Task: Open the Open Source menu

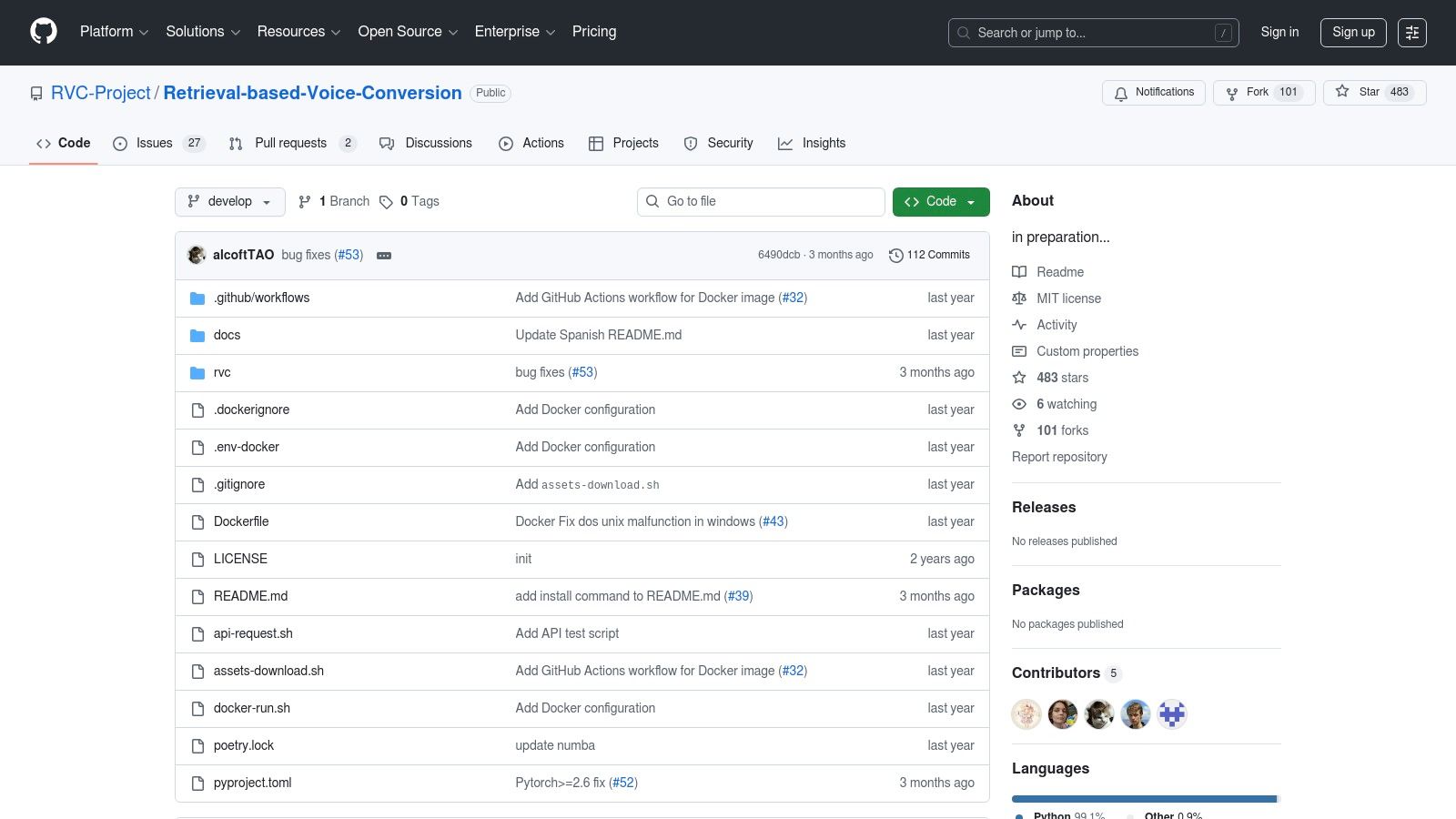Action: click(x=407, y=32)
